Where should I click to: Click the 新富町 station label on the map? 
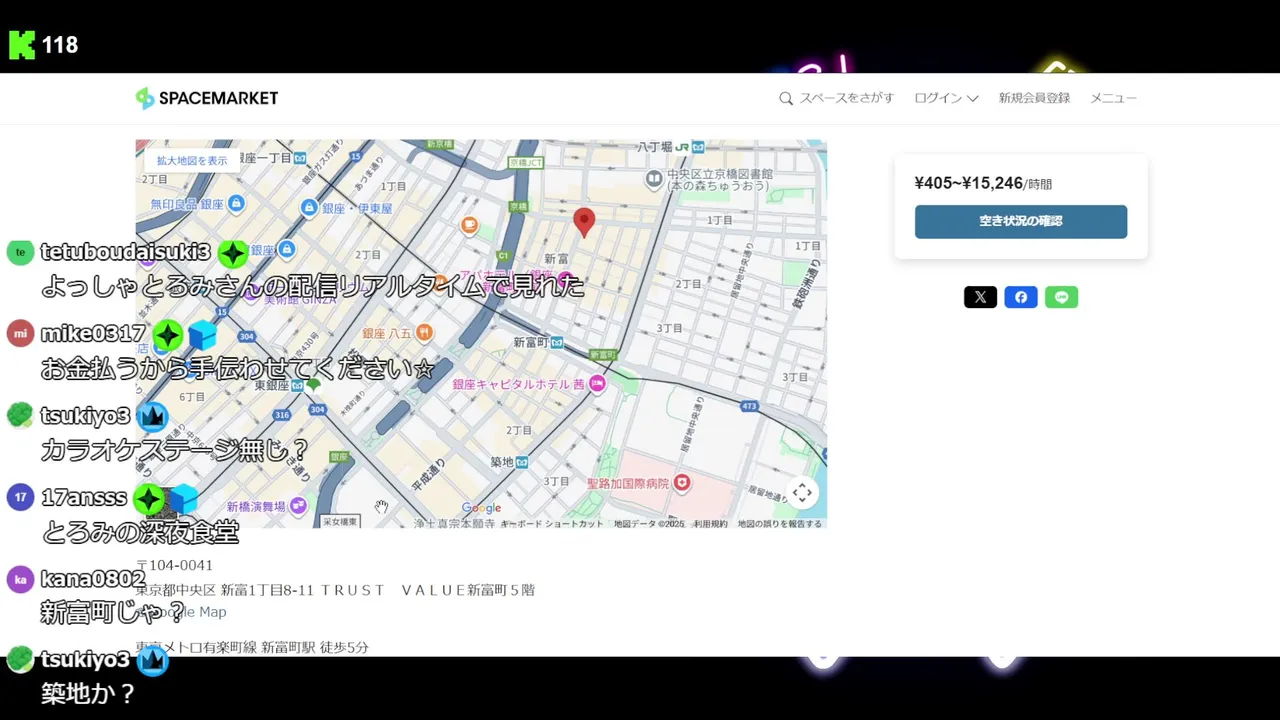(531, 342)
